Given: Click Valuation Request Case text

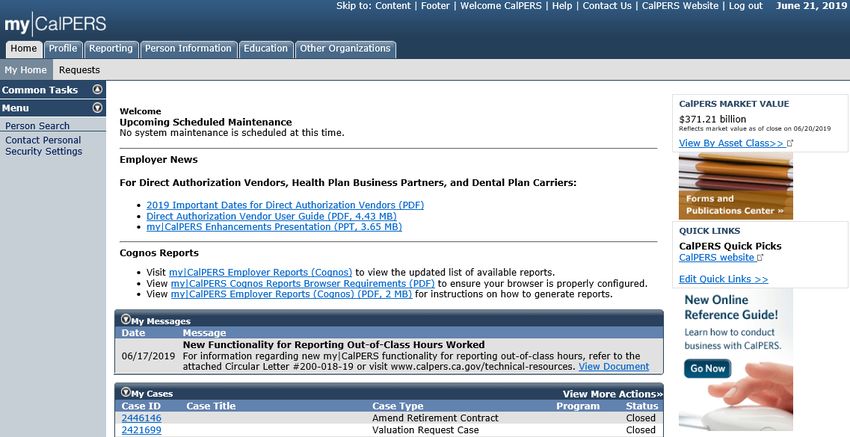Looking at the screenshot, I should click(x=426, y=430).
